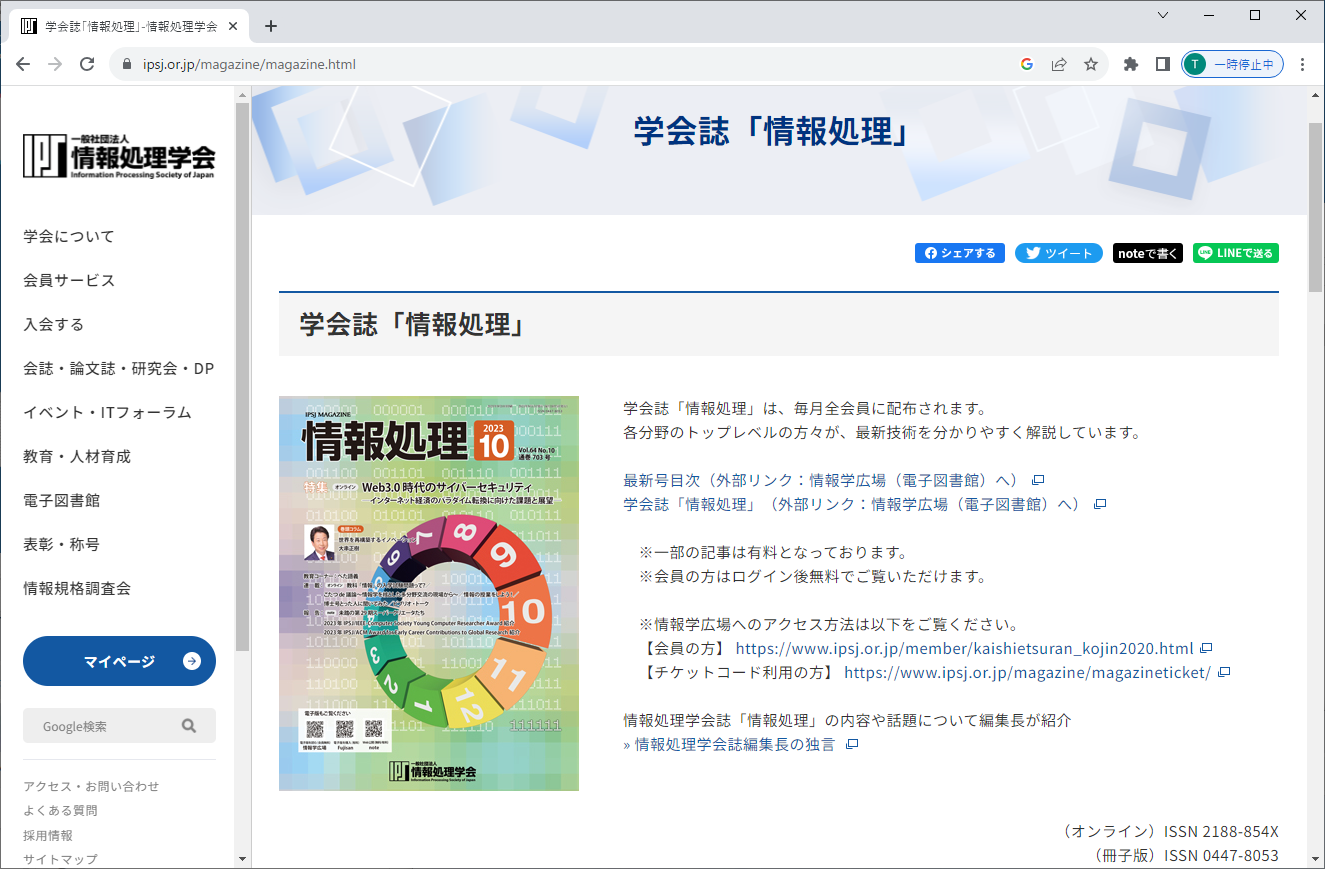
Task: Open 会員サービス menu item
Action: pyautogui.click(x=69, y=281)
